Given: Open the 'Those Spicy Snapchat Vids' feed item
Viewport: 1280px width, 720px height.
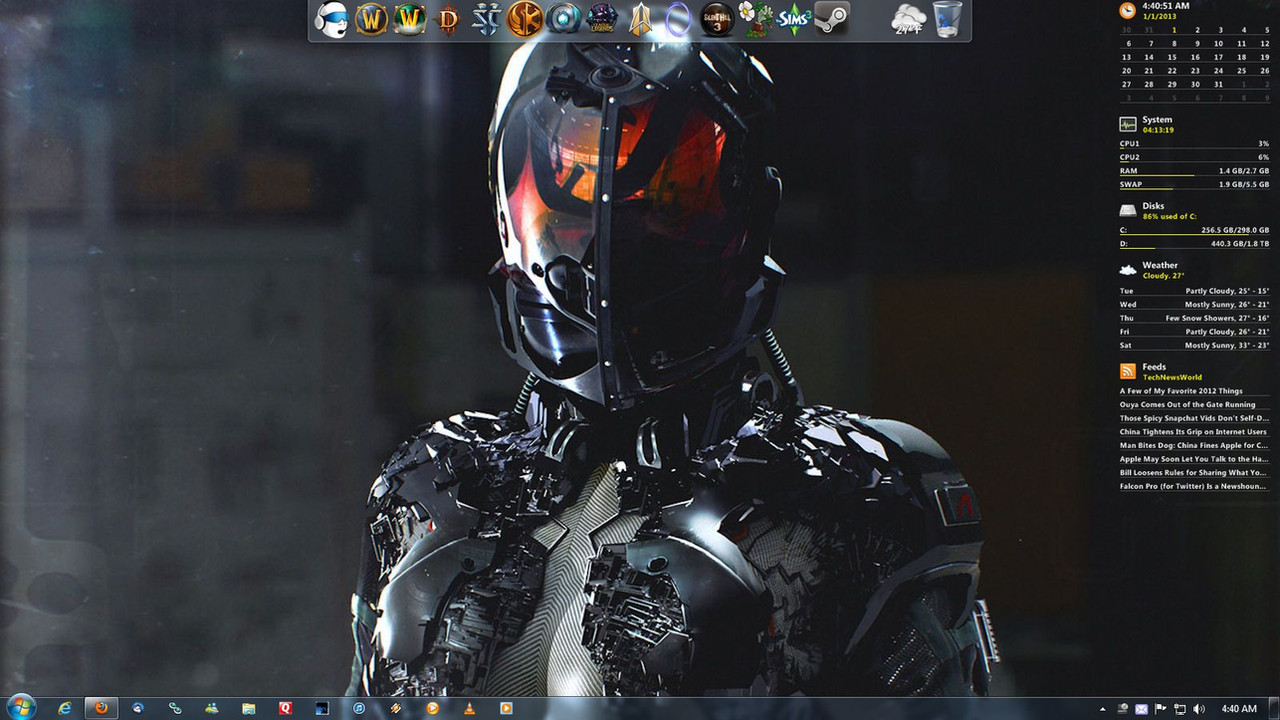Looking at the screenshot, I should (1194, 418).
